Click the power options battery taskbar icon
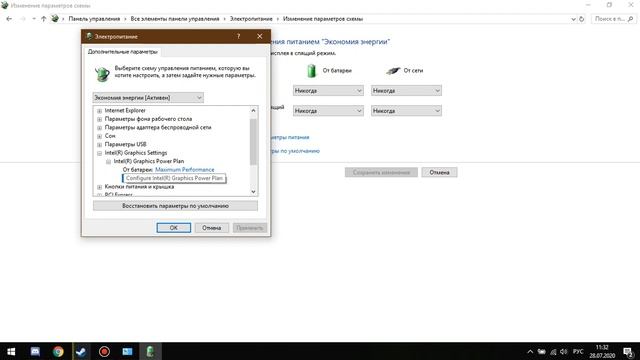Viewport: 640px width, 360px height. 150,351
